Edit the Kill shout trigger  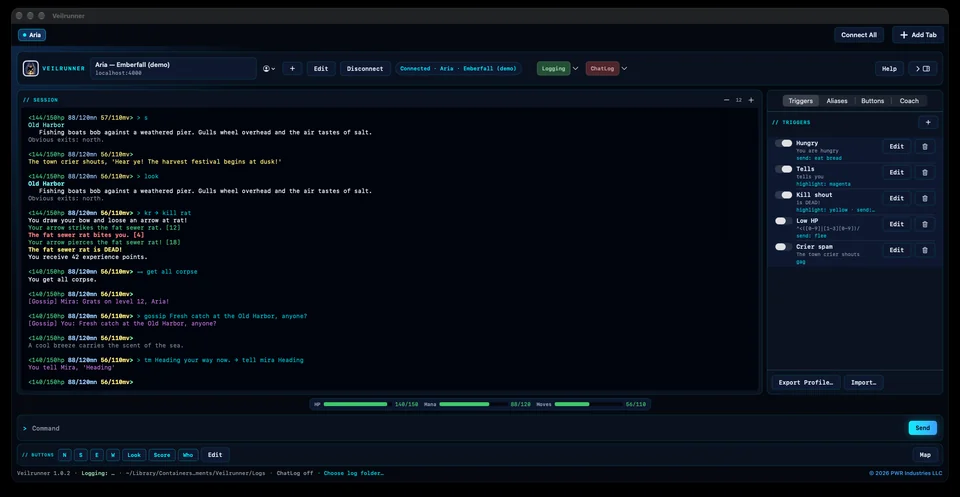(896, 198)
